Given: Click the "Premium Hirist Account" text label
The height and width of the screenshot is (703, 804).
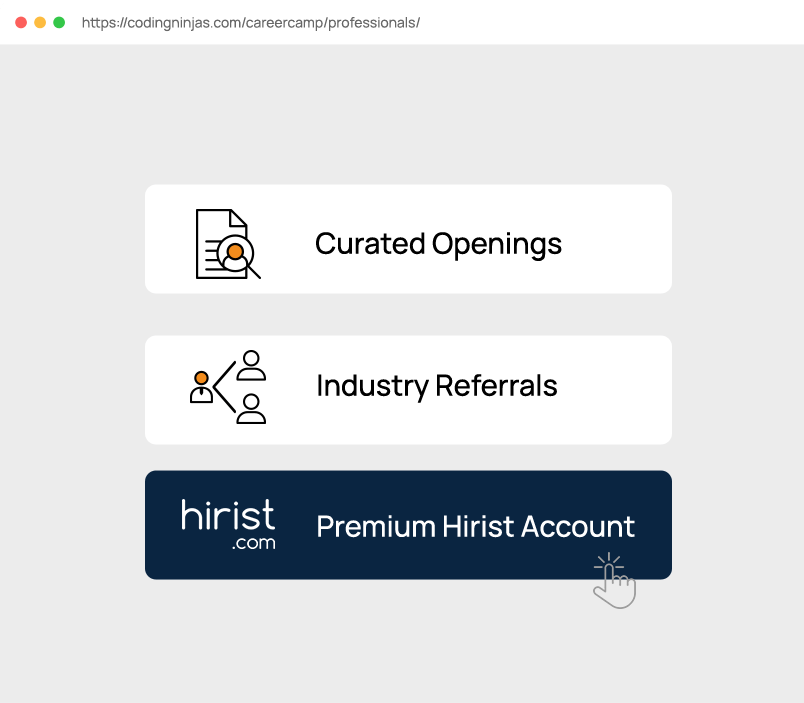Looking at the screenshot, I should tap(475, 527).
